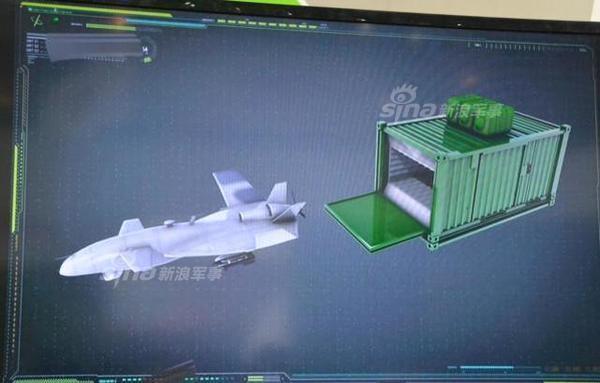This screenshot has width=600, height=383.
Task: Click the vertical green bar on left edge
Action: 15,188
